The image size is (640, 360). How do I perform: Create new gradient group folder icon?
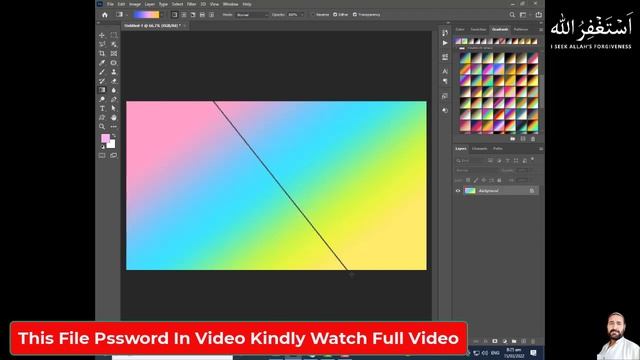[x=513, y=139]
